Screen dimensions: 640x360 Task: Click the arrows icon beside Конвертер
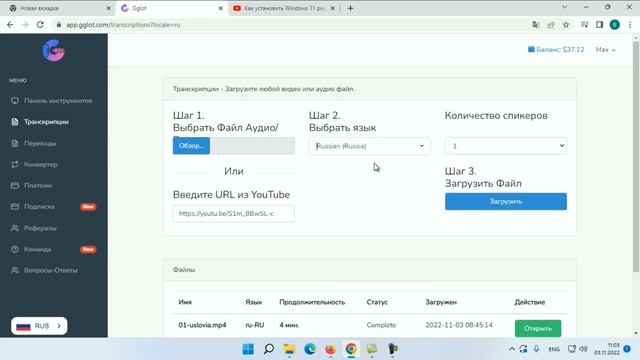point(15,164)
